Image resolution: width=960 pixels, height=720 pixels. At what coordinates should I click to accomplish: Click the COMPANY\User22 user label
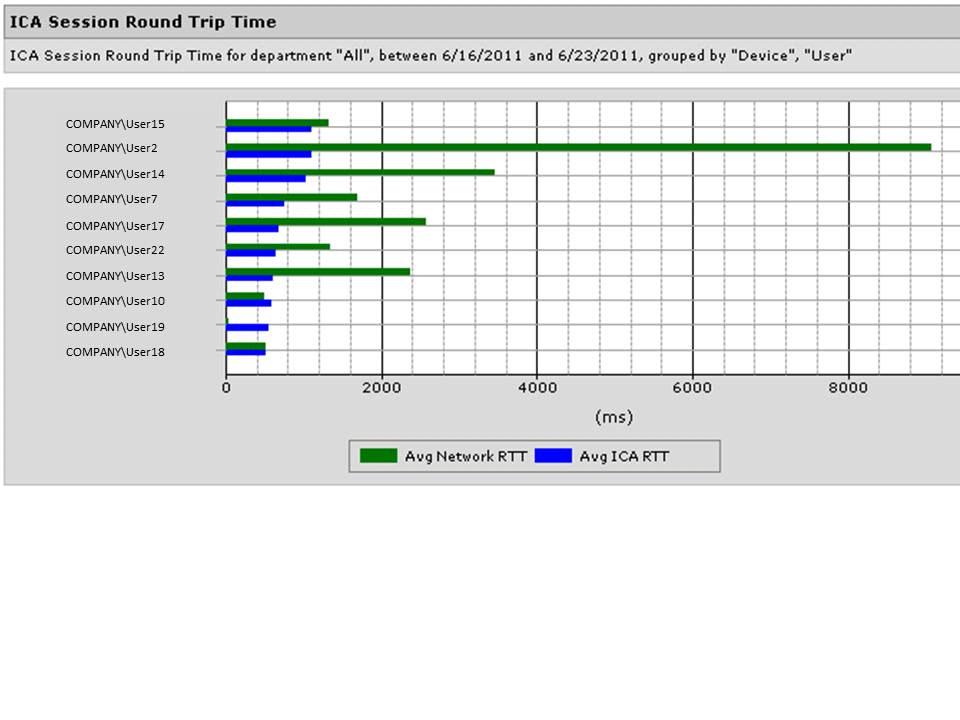point(115,250)
